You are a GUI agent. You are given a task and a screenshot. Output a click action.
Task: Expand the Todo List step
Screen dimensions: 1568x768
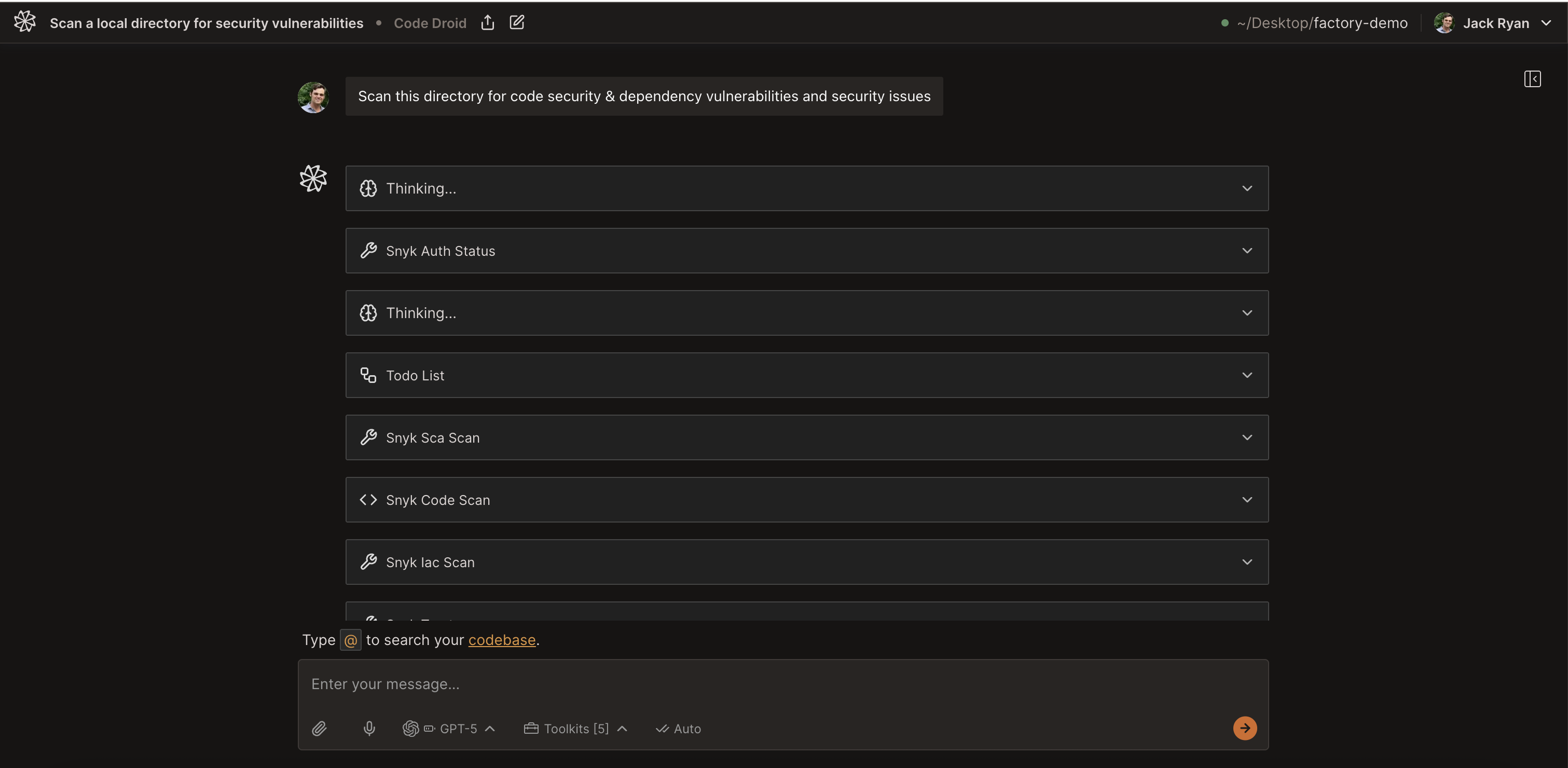pyautogui.click(x=806, y=376)
